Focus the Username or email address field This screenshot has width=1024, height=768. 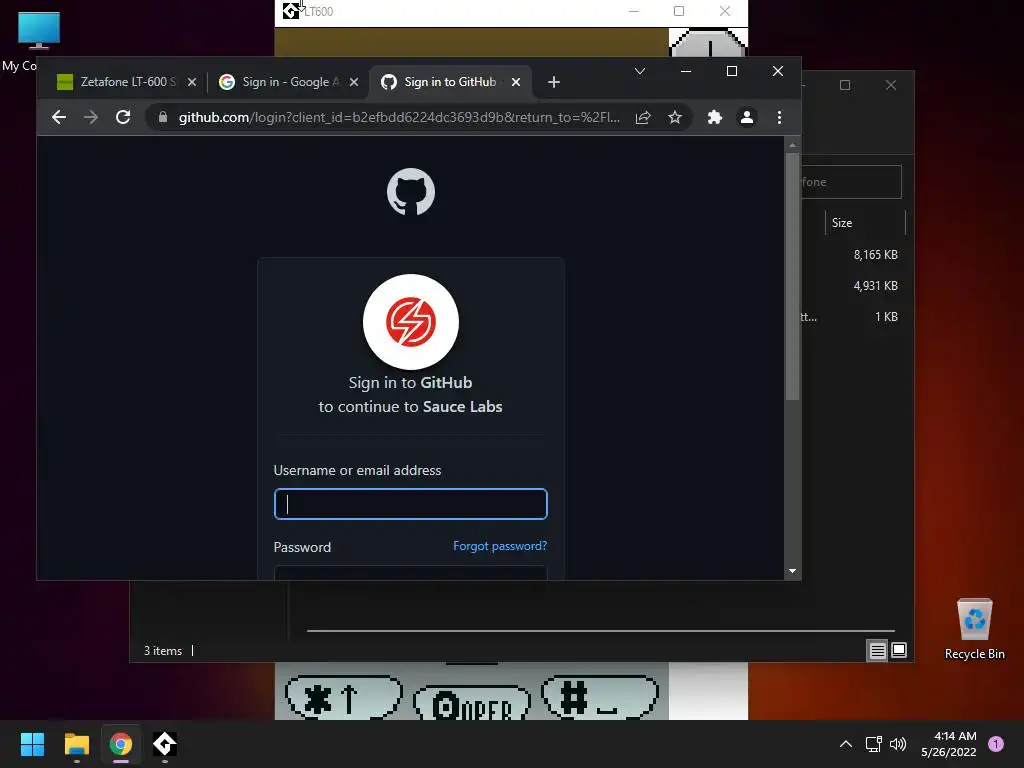(x=411, y=504)
